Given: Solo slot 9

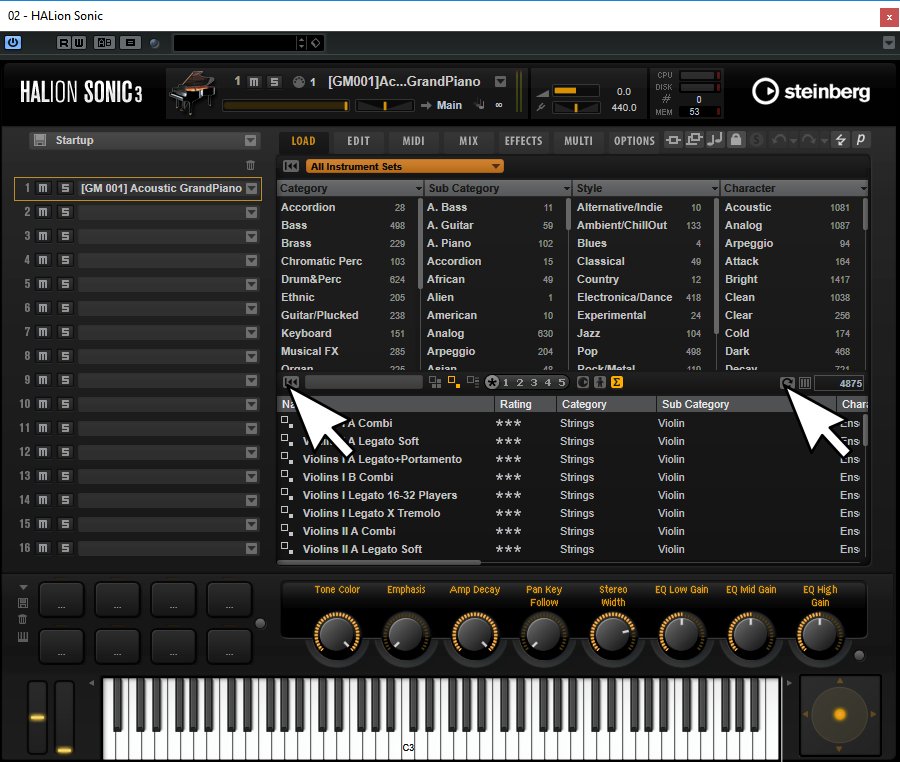Looking at the screenshot, I should pyautogui.click(x=65, y=380).
